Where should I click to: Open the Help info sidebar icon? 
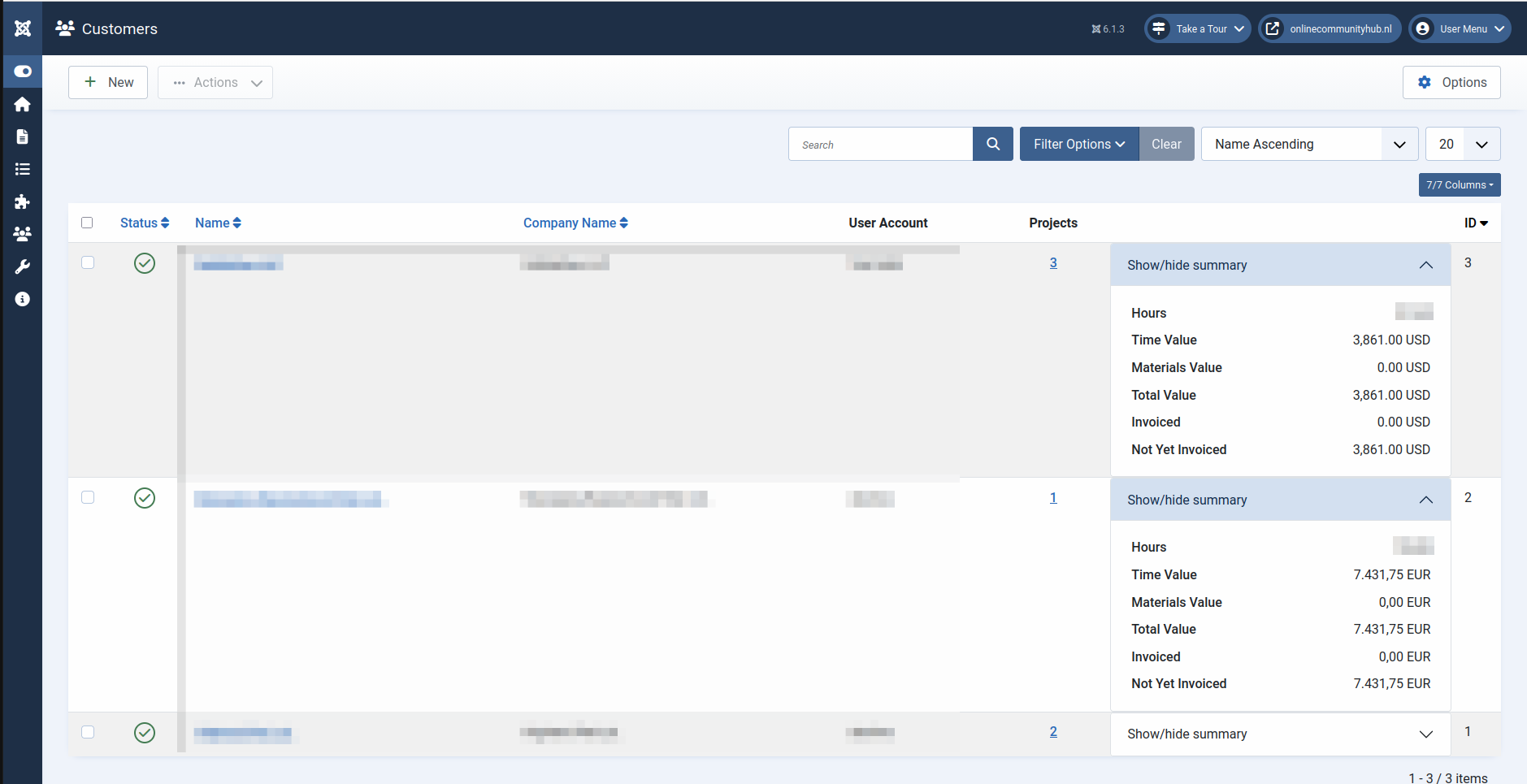coord(23,299)
